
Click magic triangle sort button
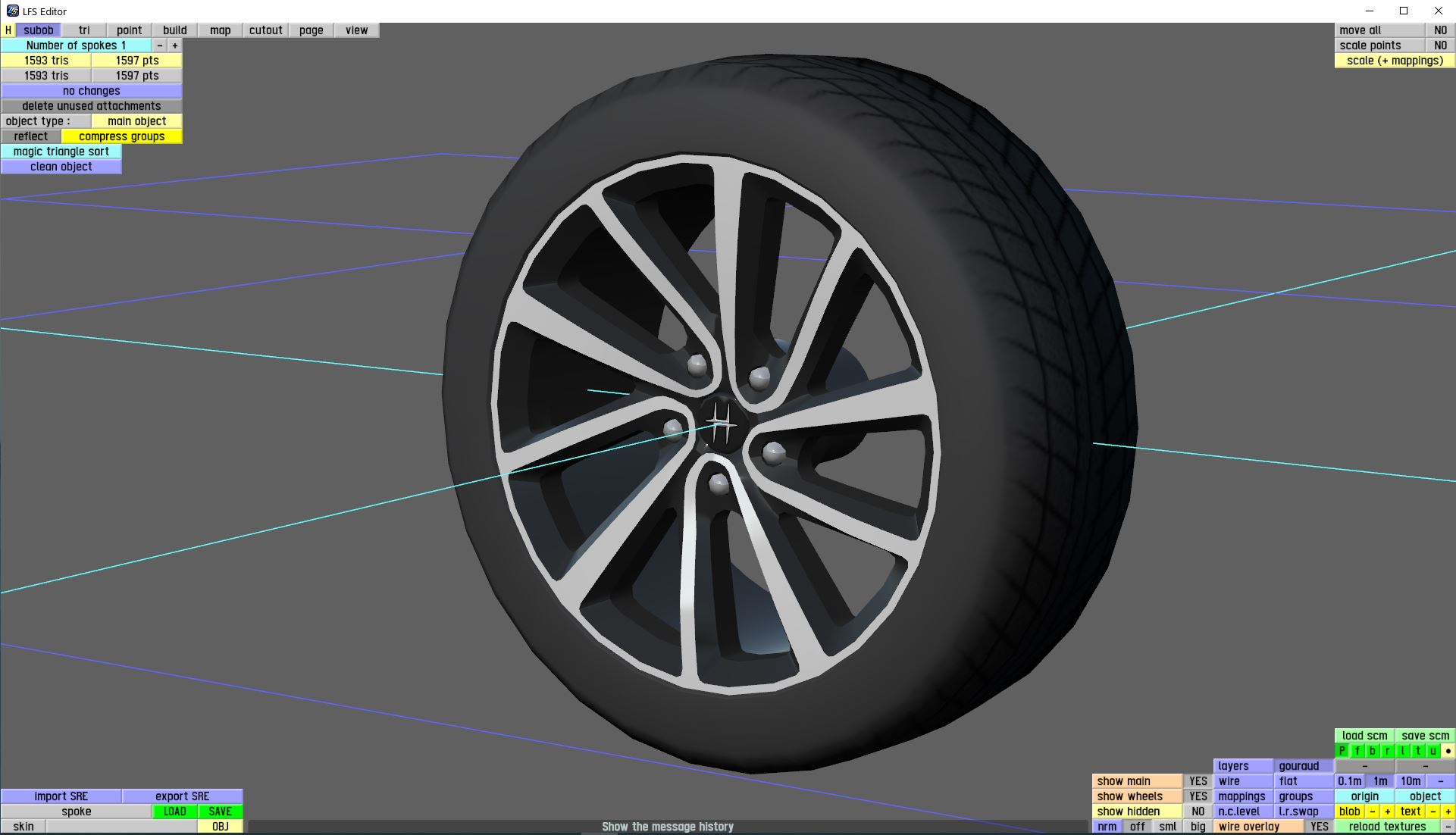pyautogui.click(x=61, y=152)
